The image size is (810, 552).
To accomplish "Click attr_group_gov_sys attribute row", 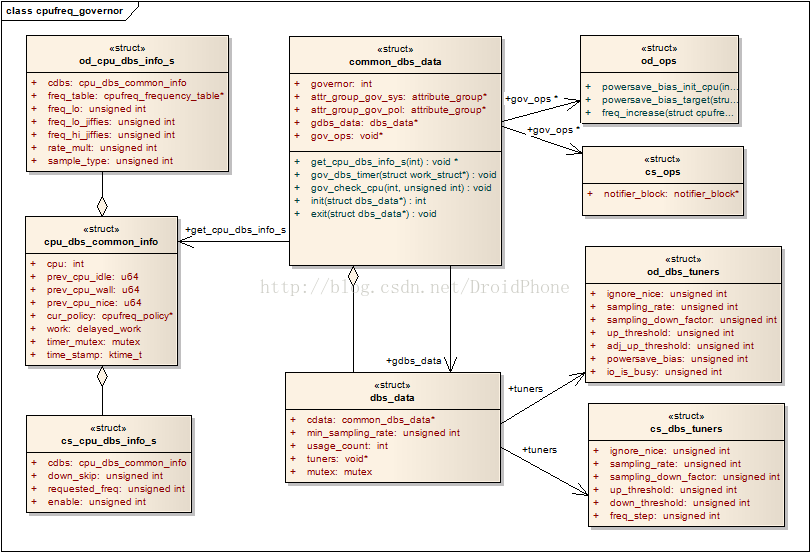I will click(x=399, y=97).
